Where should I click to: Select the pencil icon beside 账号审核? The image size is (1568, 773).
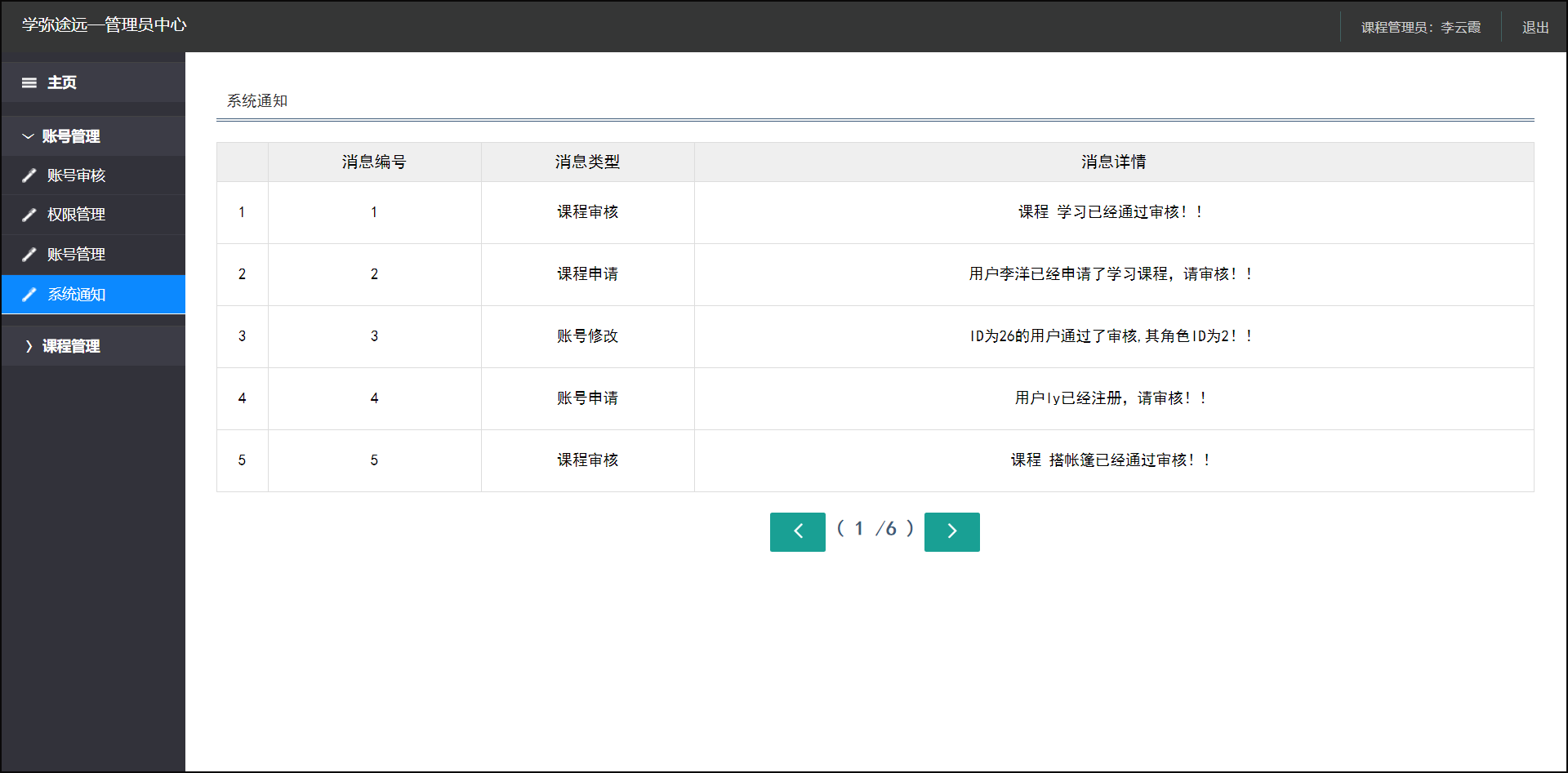tap(29, 175)
